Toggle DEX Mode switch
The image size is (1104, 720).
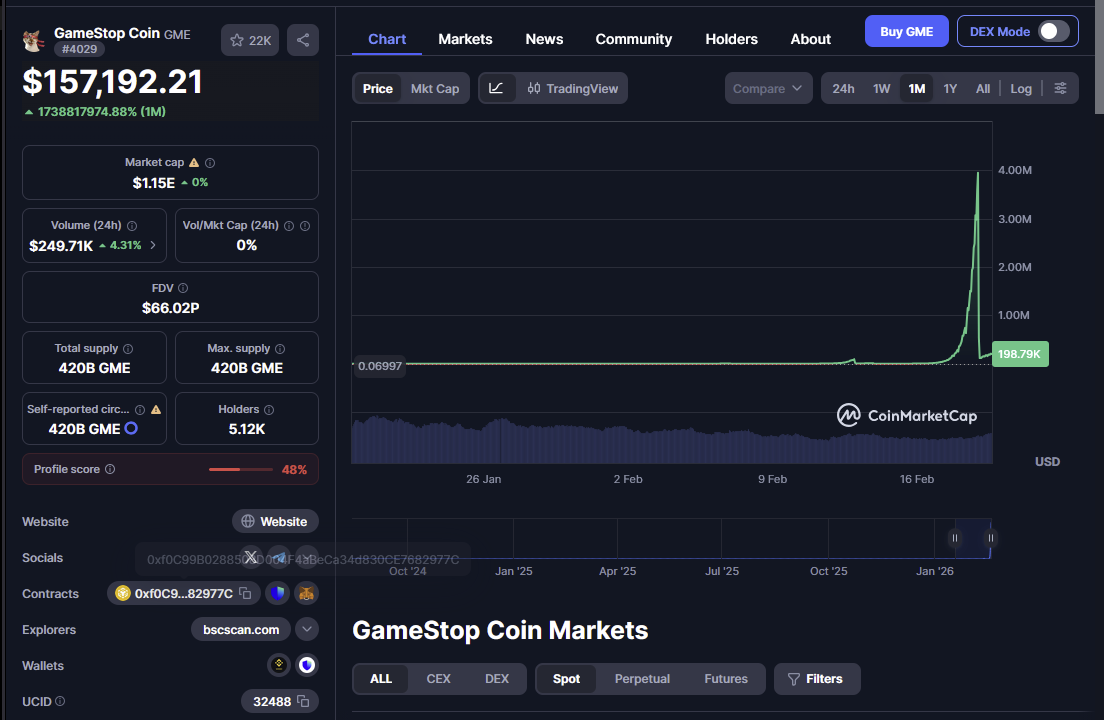click(x=1055, y=31)
